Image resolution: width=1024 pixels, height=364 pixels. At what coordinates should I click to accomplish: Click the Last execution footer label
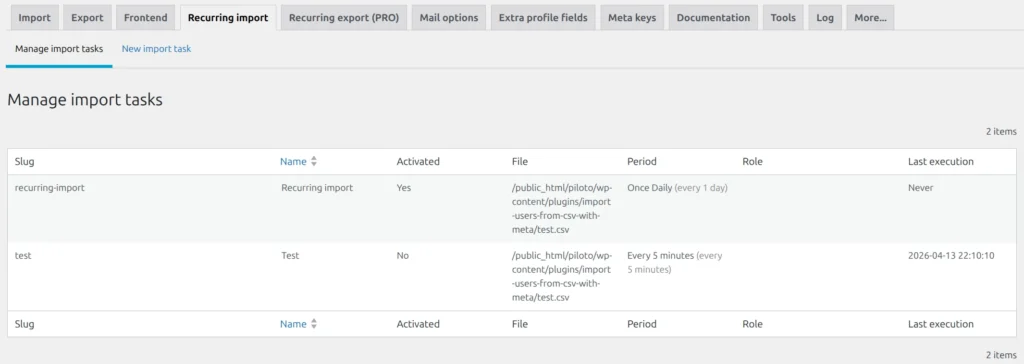click(x=940, y=324)
